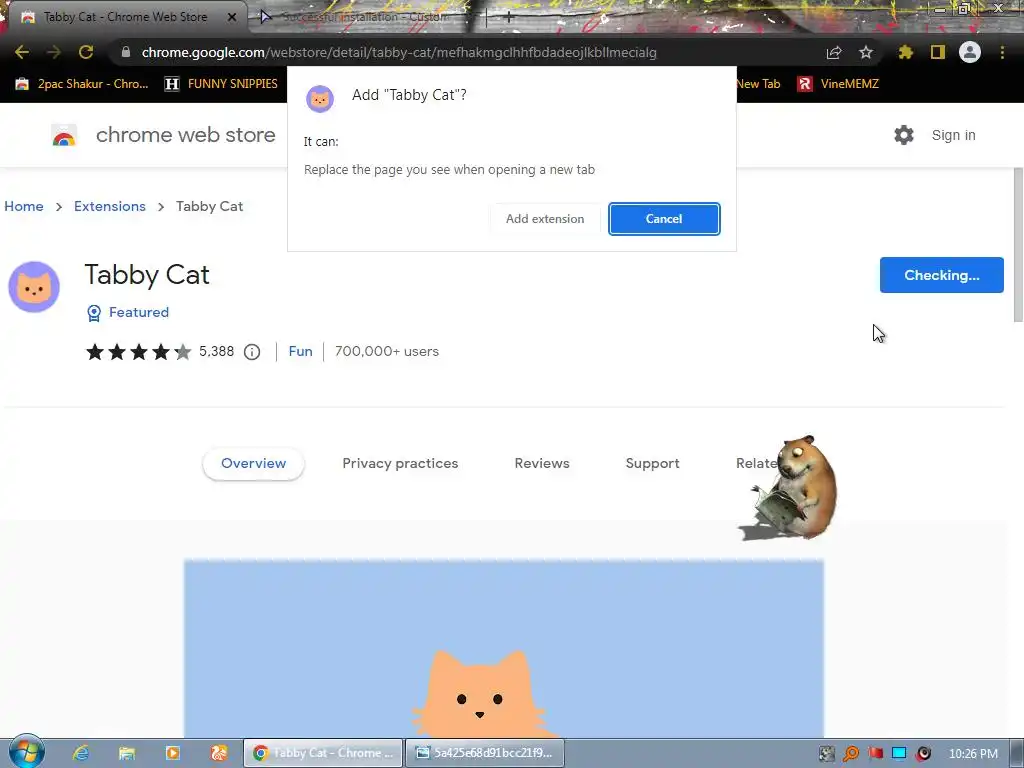Open the Chrome three-dot menu
Screen dimensions: 1024x768
click(1002, 52)
